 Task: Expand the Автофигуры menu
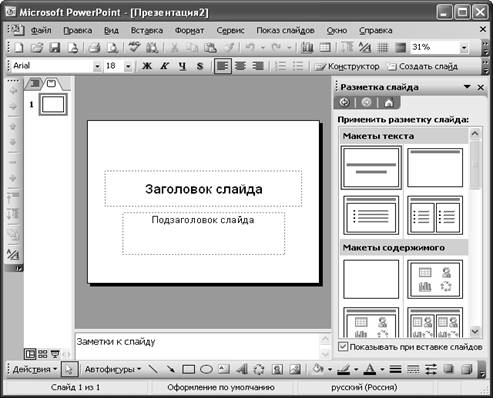[x=113, y=369]
